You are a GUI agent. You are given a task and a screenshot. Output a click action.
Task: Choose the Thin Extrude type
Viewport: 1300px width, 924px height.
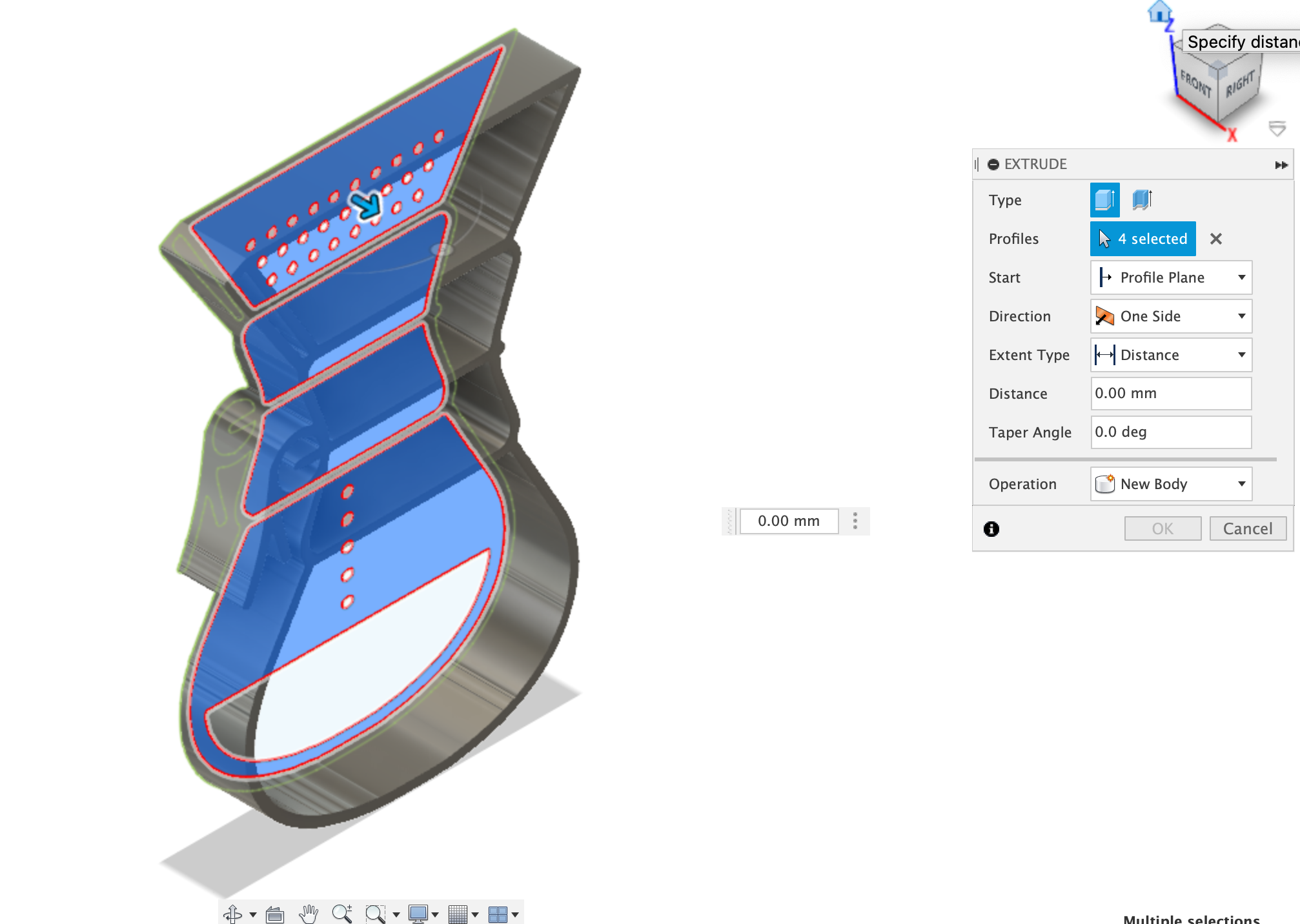click(1142, 200)
